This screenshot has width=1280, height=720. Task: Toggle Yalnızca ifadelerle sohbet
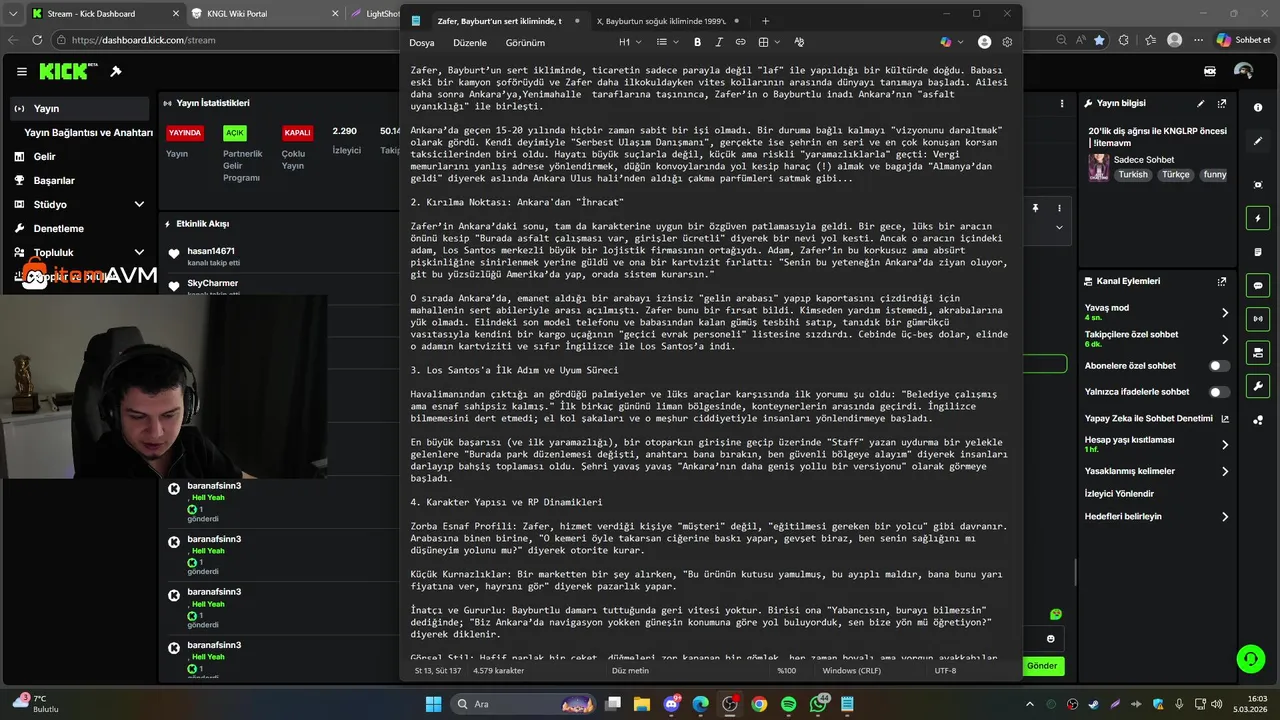1219,392
